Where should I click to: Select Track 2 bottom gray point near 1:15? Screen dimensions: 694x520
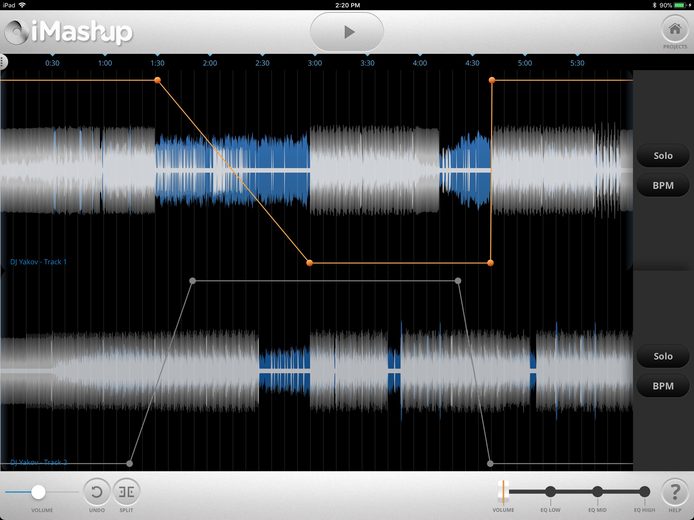point(129,463)
